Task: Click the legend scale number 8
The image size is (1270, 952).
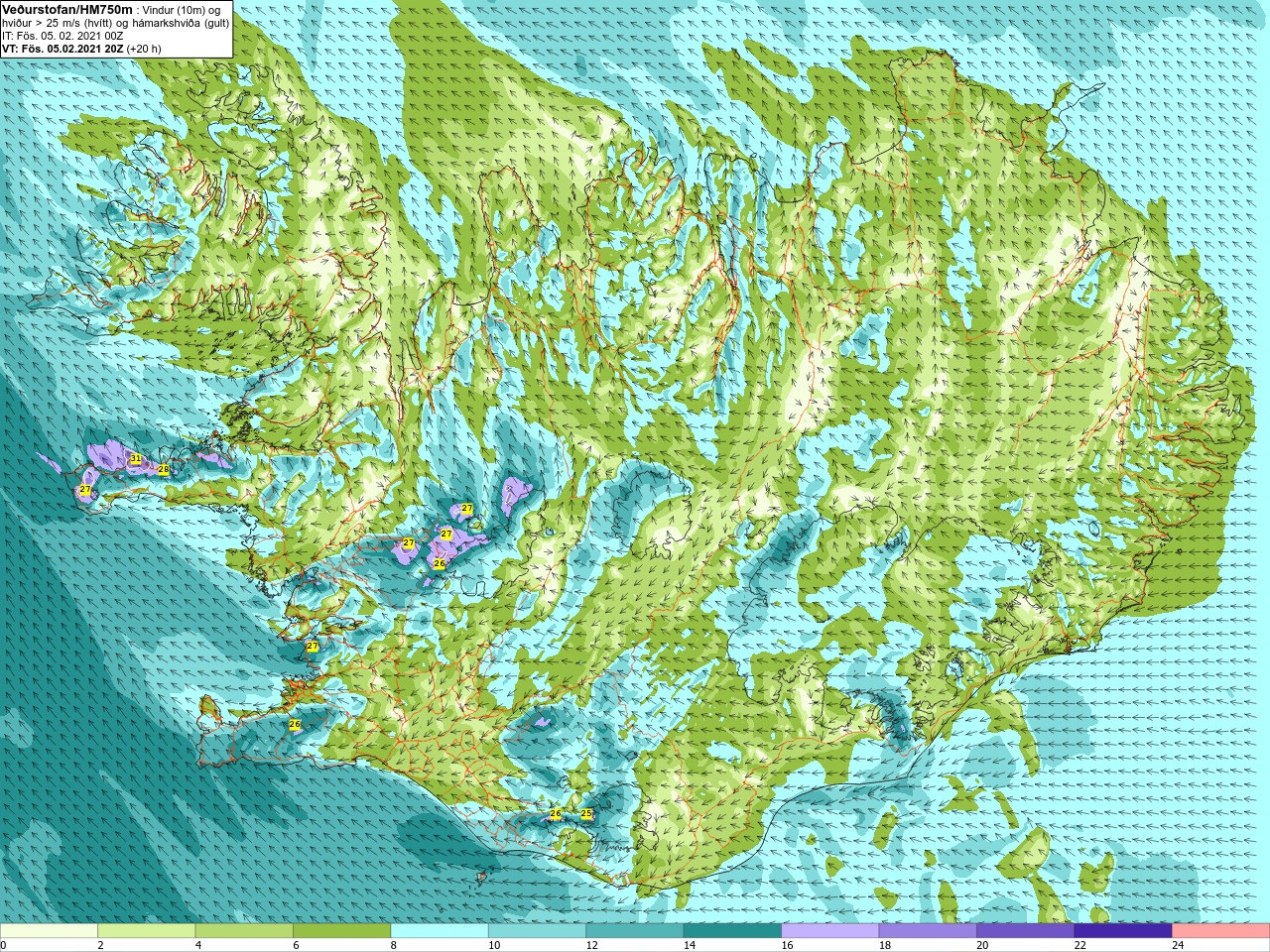Action: coord(393,945)
